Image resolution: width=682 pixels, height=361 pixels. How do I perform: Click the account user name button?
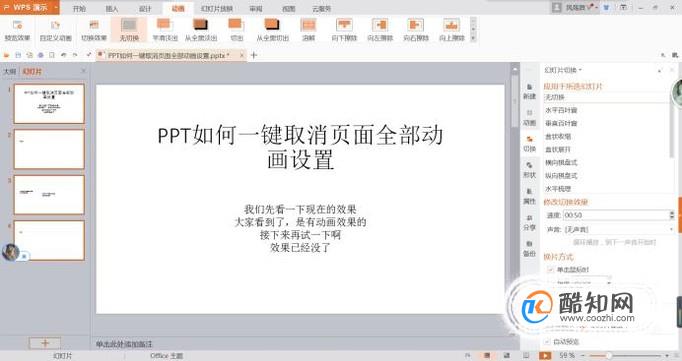point(574,7)
